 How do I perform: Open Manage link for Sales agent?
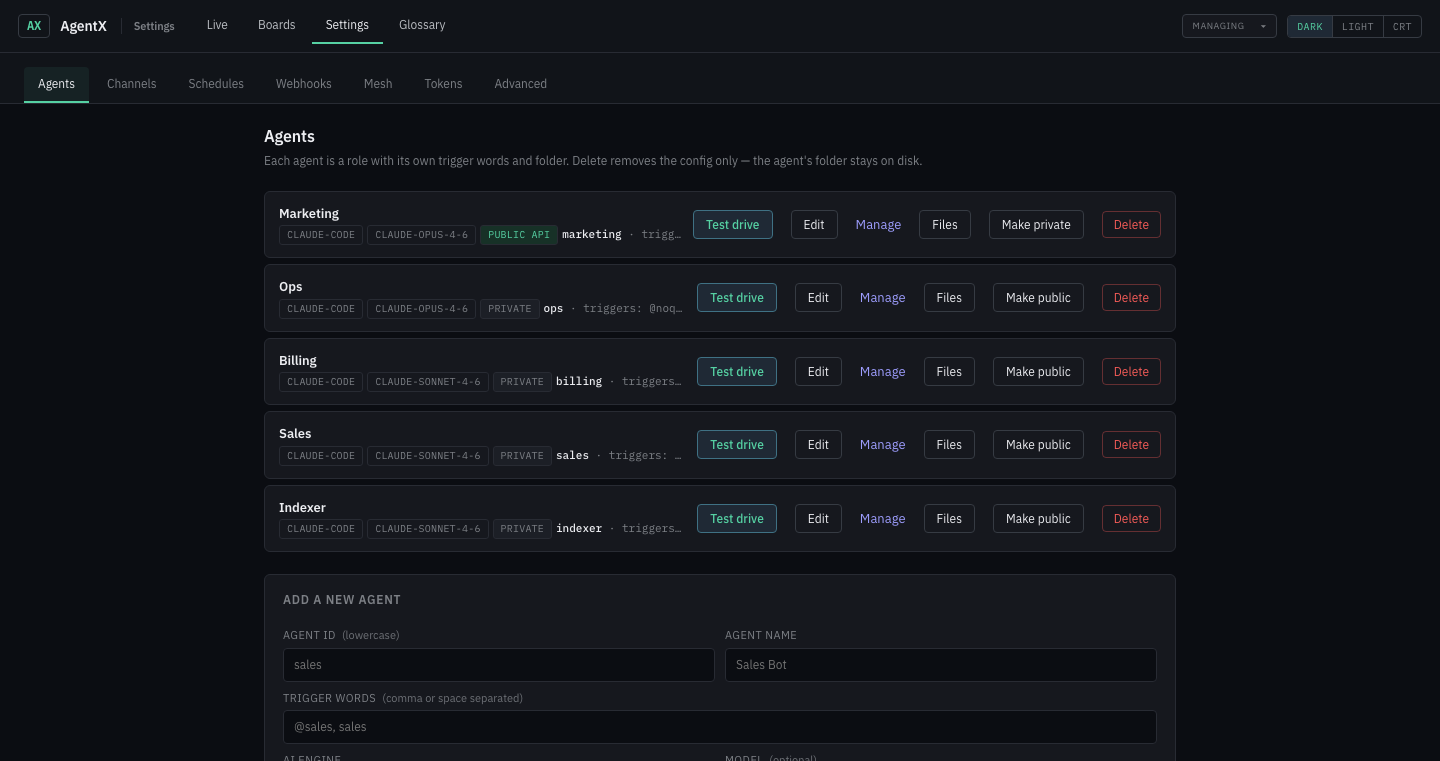(882, 445)
